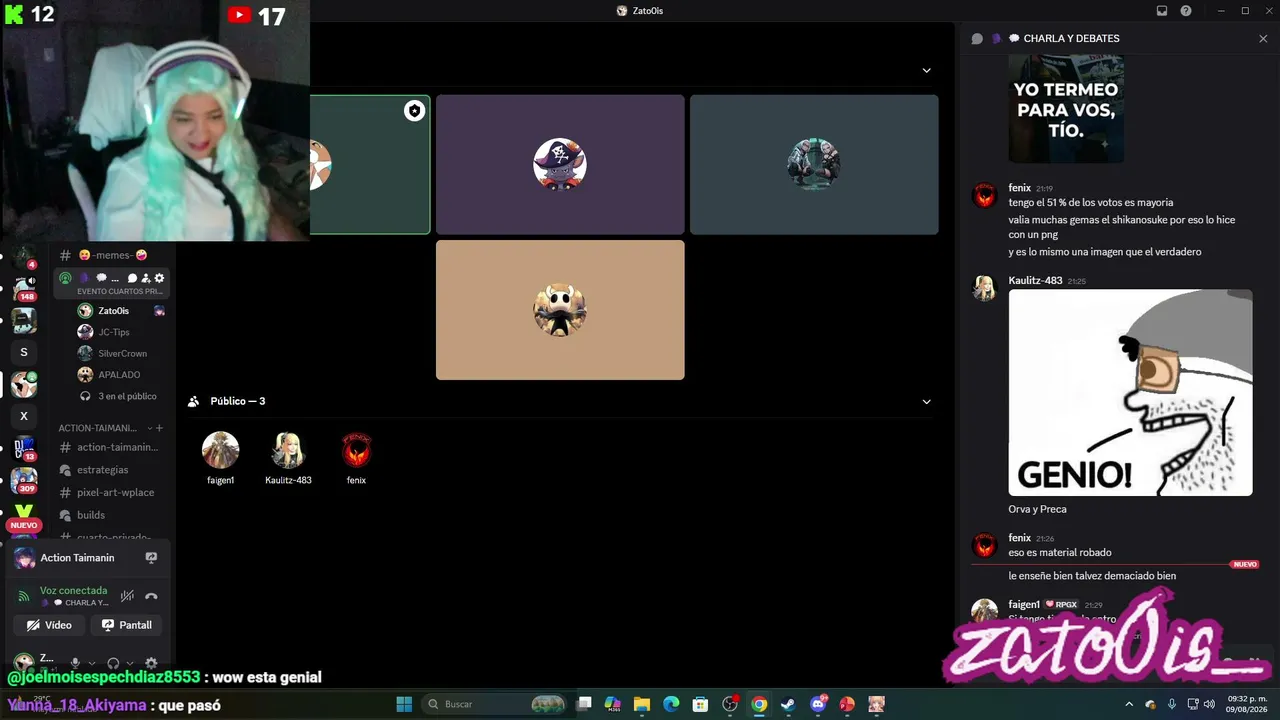
Task: Click the Action Taimanin activity entry
Action: pos(78,558)
